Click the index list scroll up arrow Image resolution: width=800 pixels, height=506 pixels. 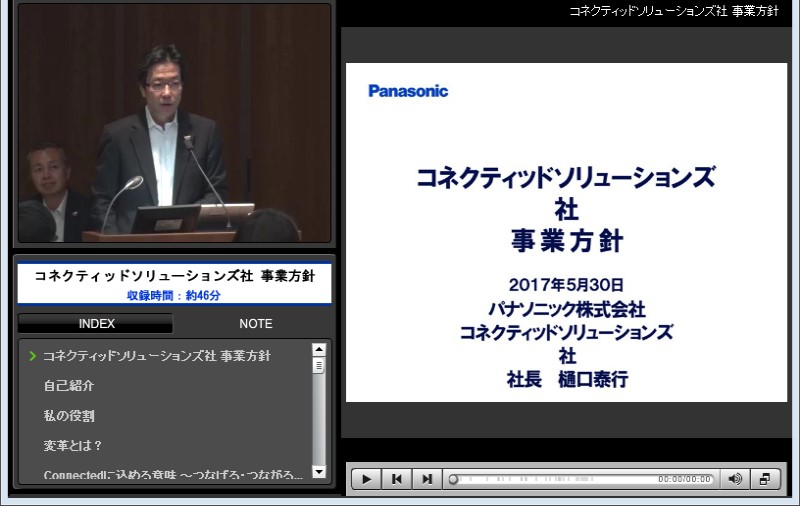pyautogui.click(x=319, y=349)
